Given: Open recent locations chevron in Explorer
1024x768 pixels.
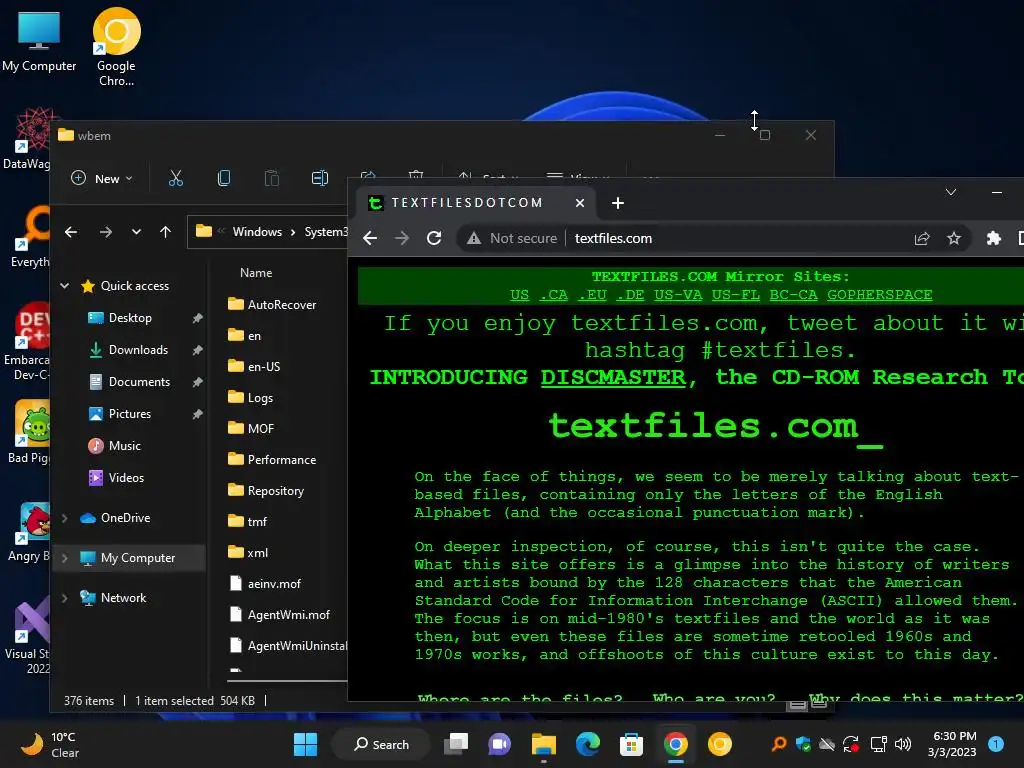Looking at the screenshot, I should pos(136,232).
